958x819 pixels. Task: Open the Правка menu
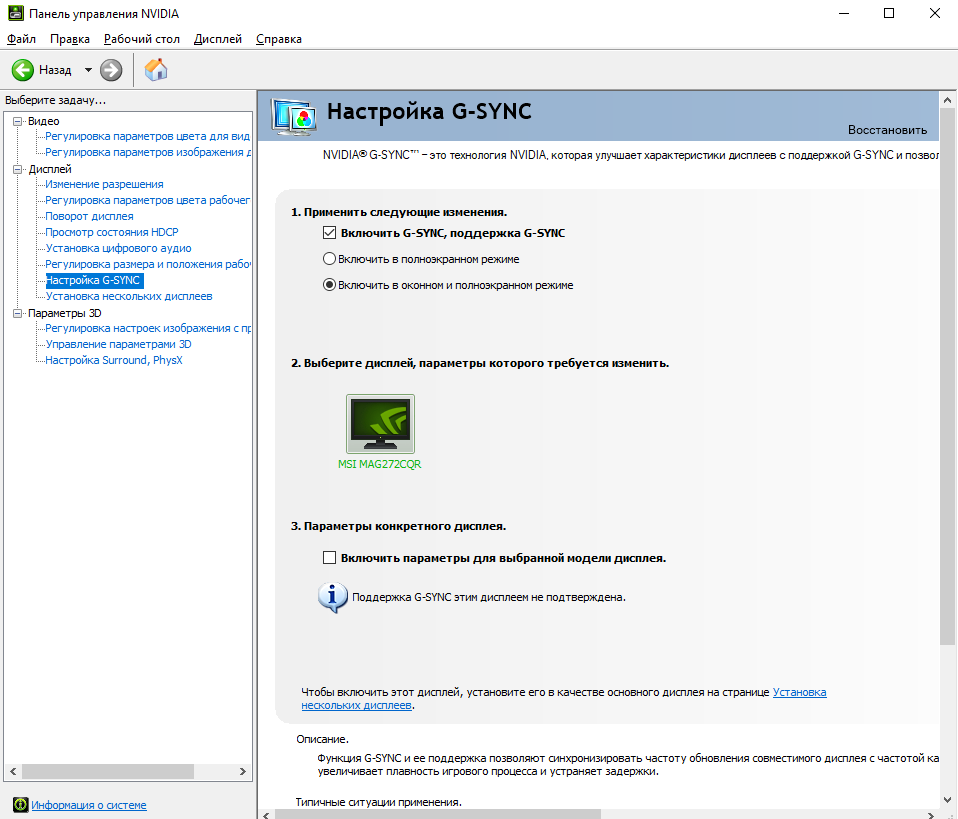(70, 39)
